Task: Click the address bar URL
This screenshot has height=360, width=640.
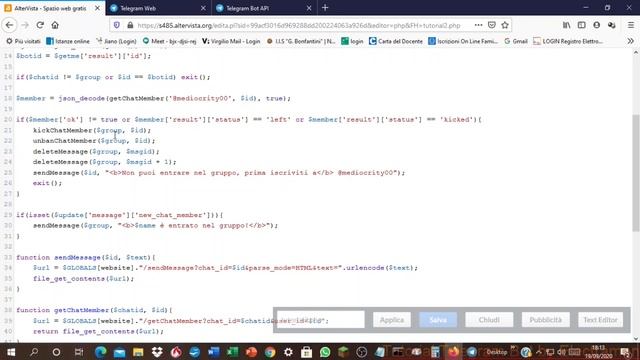Action: pos(299,25)
